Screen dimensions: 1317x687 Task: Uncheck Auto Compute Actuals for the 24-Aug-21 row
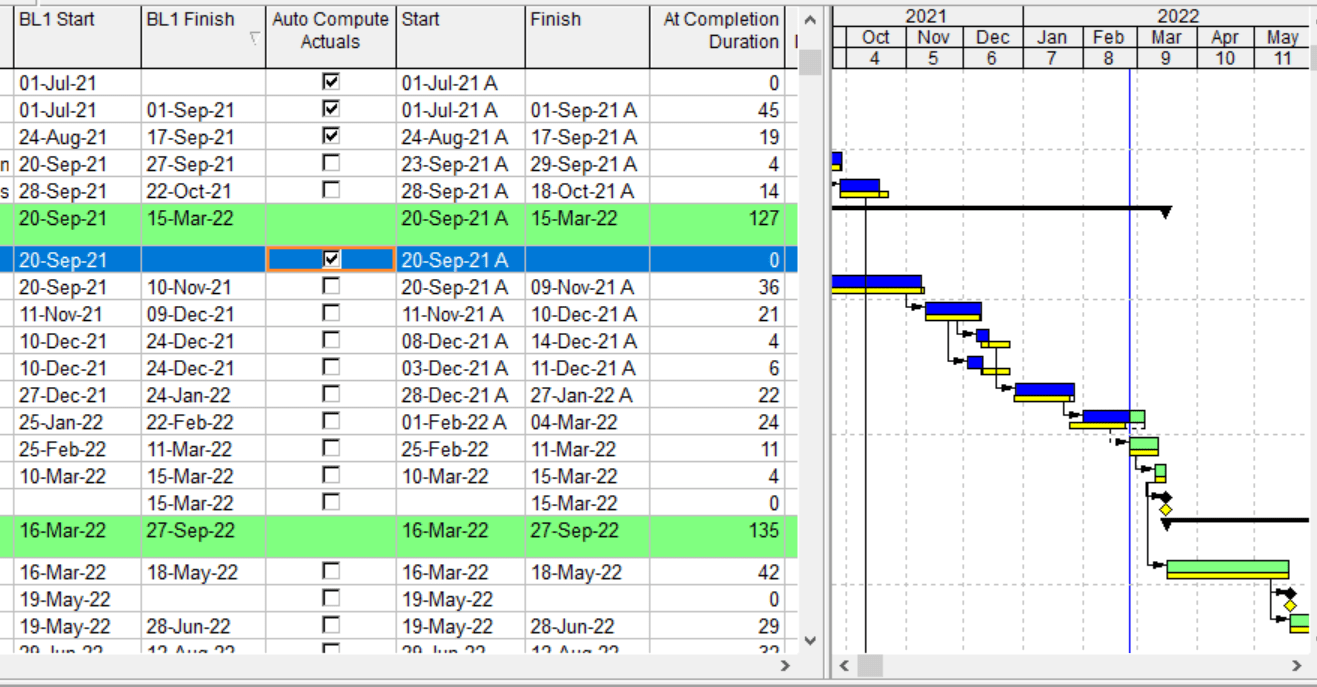pyautogui.click(x=331, y=135)
